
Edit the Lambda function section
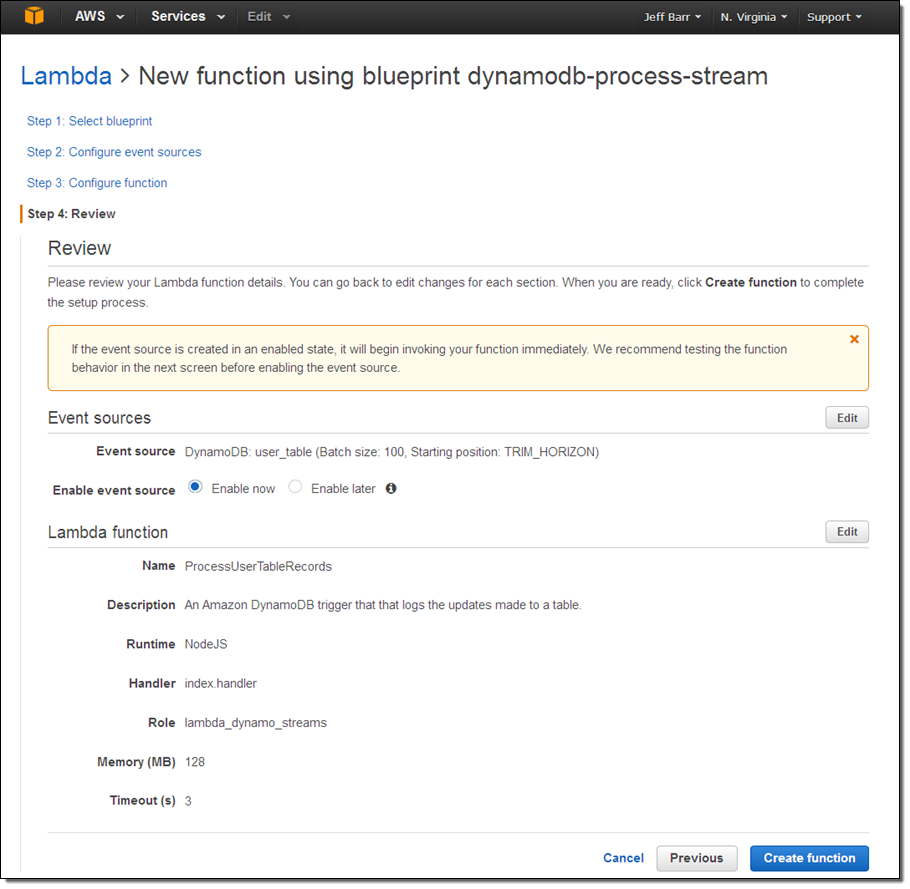point(847,532)
